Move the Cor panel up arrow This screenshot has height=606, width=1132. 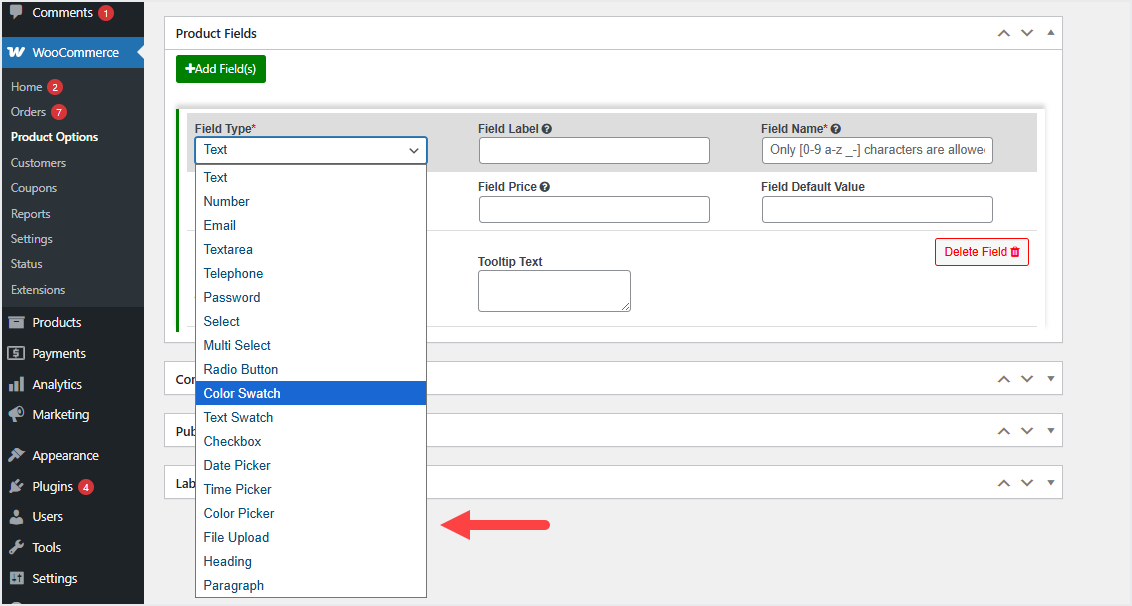tap(1003, 378)
